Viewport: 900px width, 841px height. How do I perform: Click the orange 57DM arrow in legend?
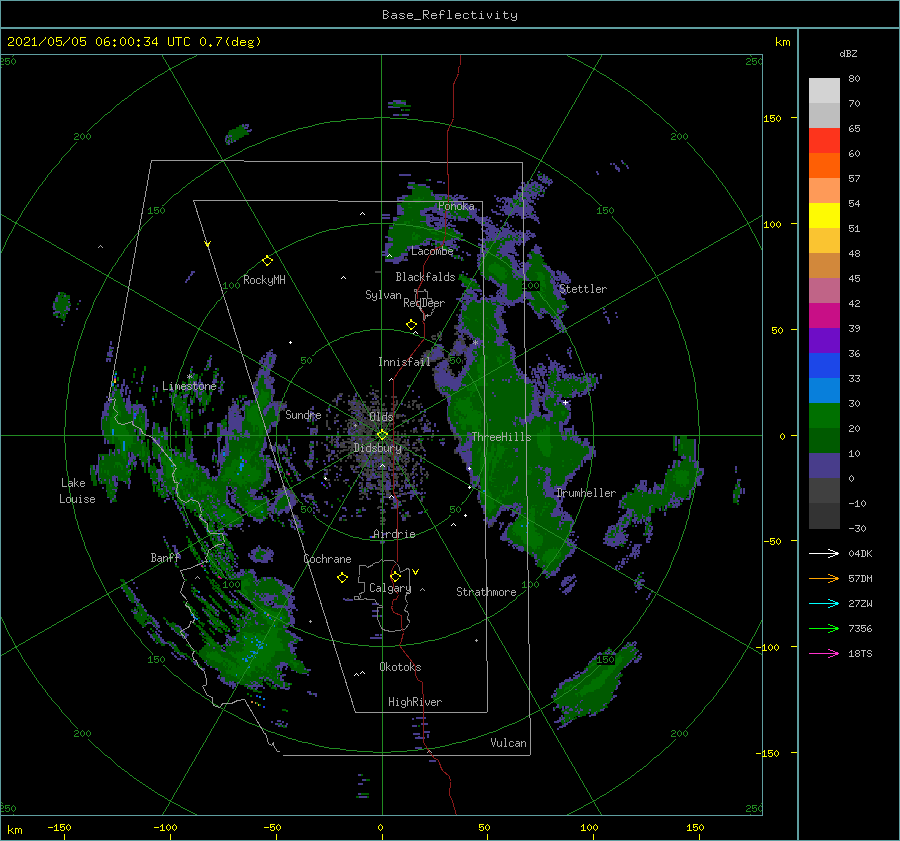[x=824, y=579]
